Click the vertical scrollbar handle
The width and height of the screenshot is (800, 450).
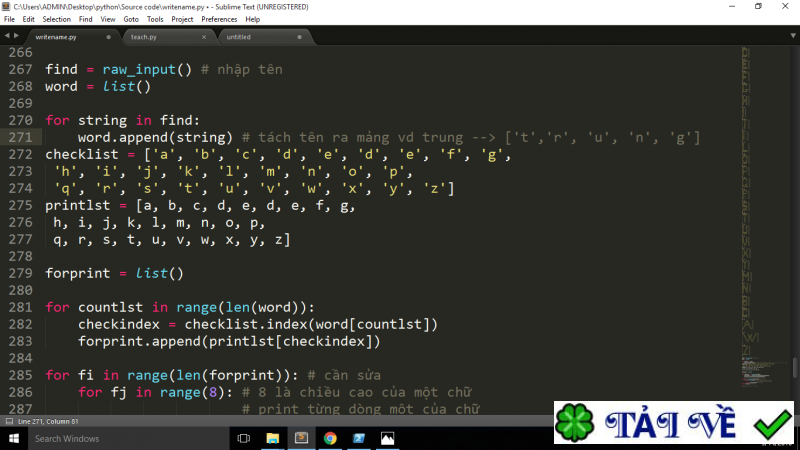coord(795,368)
